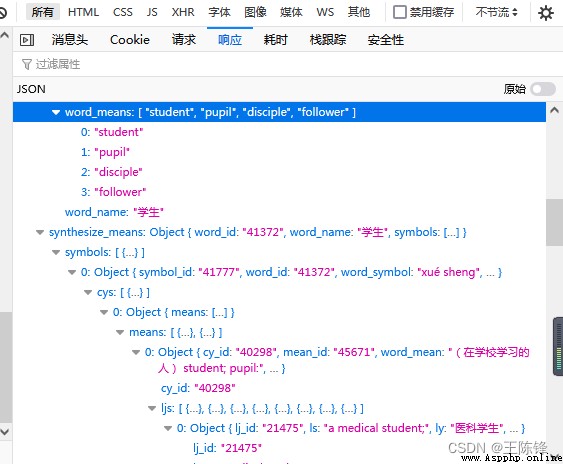
Task: Enable the 禁用缓存 checkbox
Action: [x=400, y=12]
